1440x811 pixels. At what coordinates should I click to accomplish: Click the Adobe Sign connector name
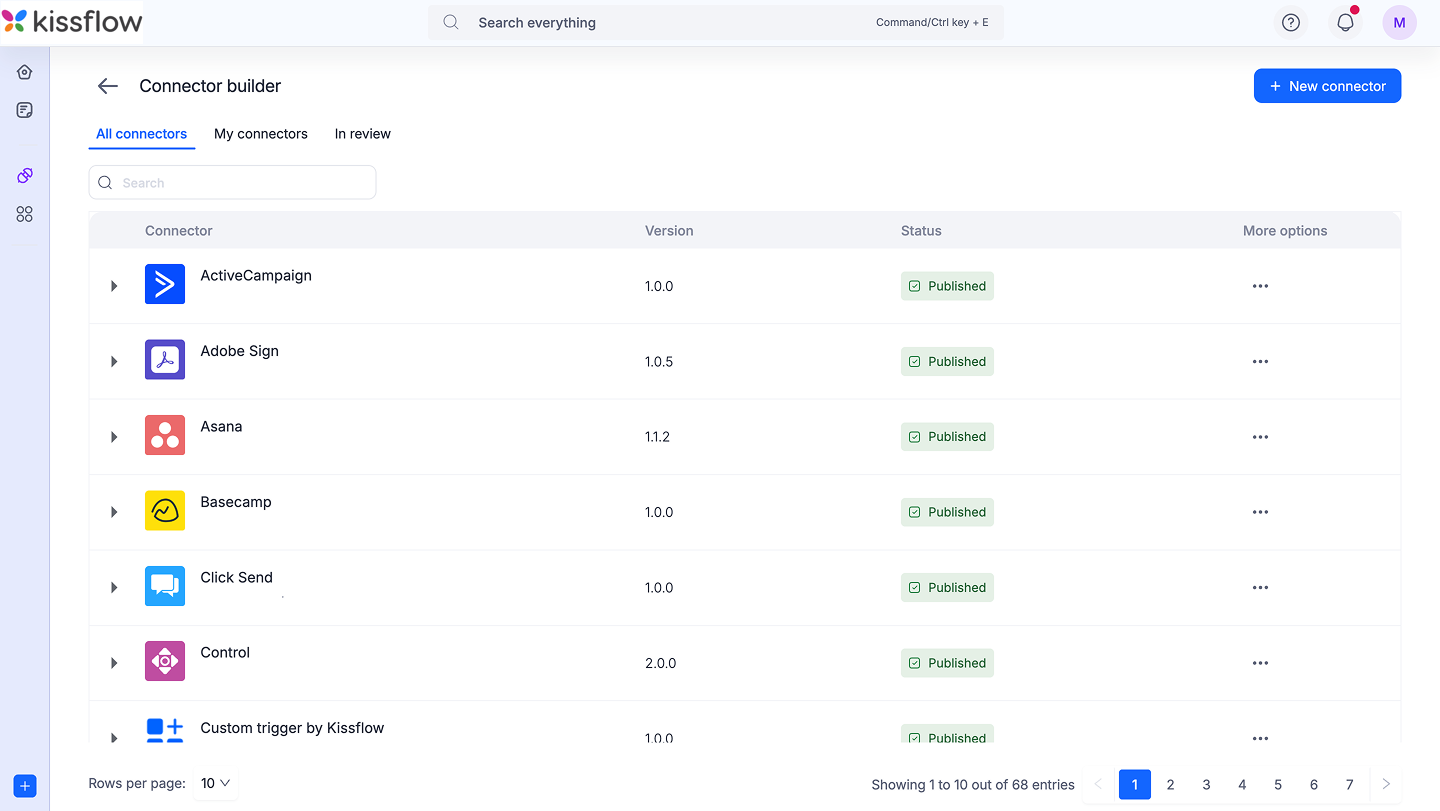(x=240, y=351)
